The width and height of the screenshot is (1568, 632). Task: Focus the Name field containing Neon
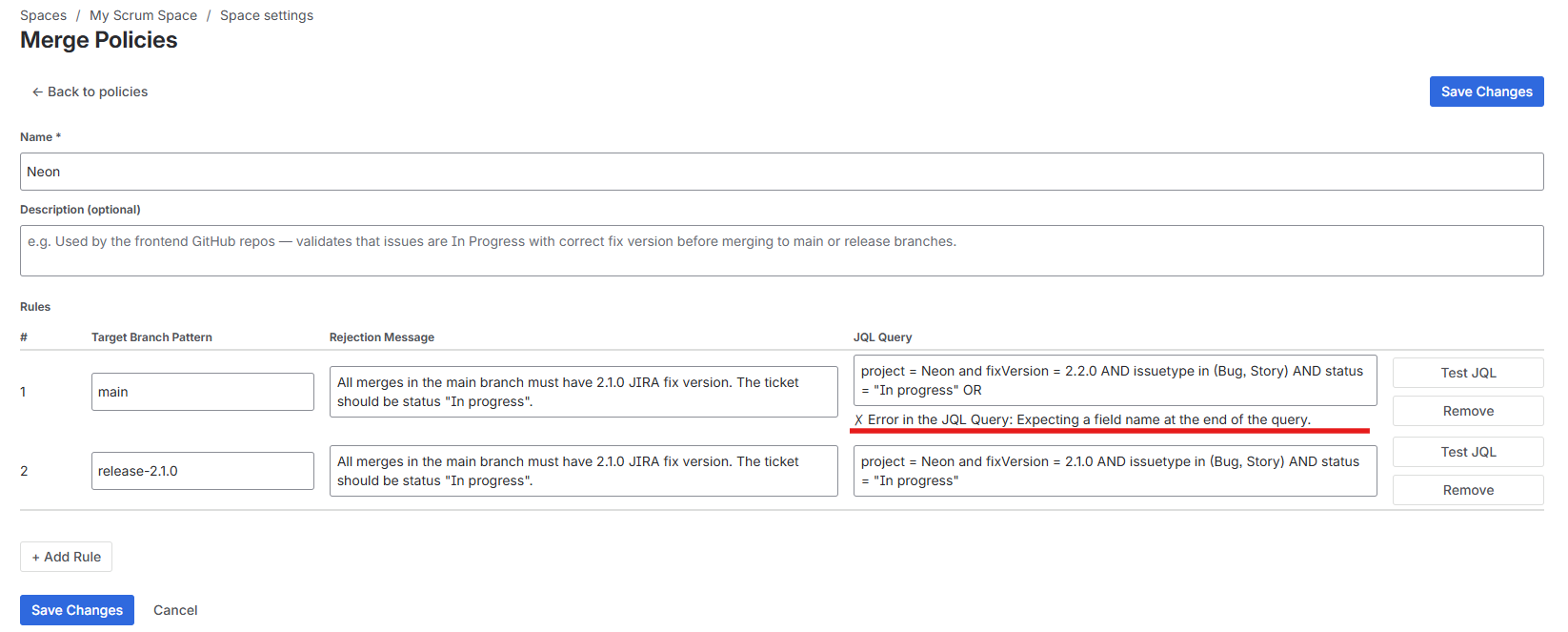pyautogui.click(x=781, y=172)
